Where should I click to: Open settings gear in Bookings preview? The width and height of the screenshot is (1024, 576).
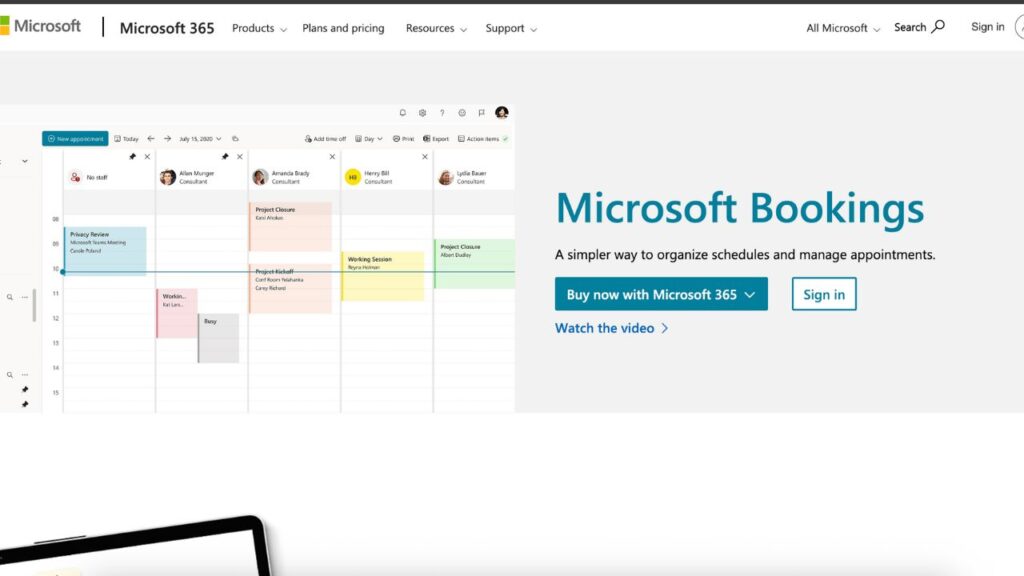tap(423, 113)
